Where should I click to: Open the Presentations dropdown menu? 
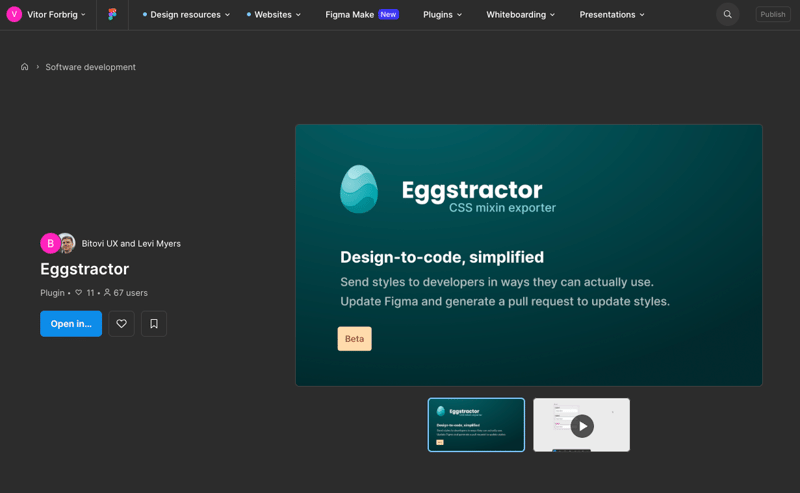[x=612, y=15]
